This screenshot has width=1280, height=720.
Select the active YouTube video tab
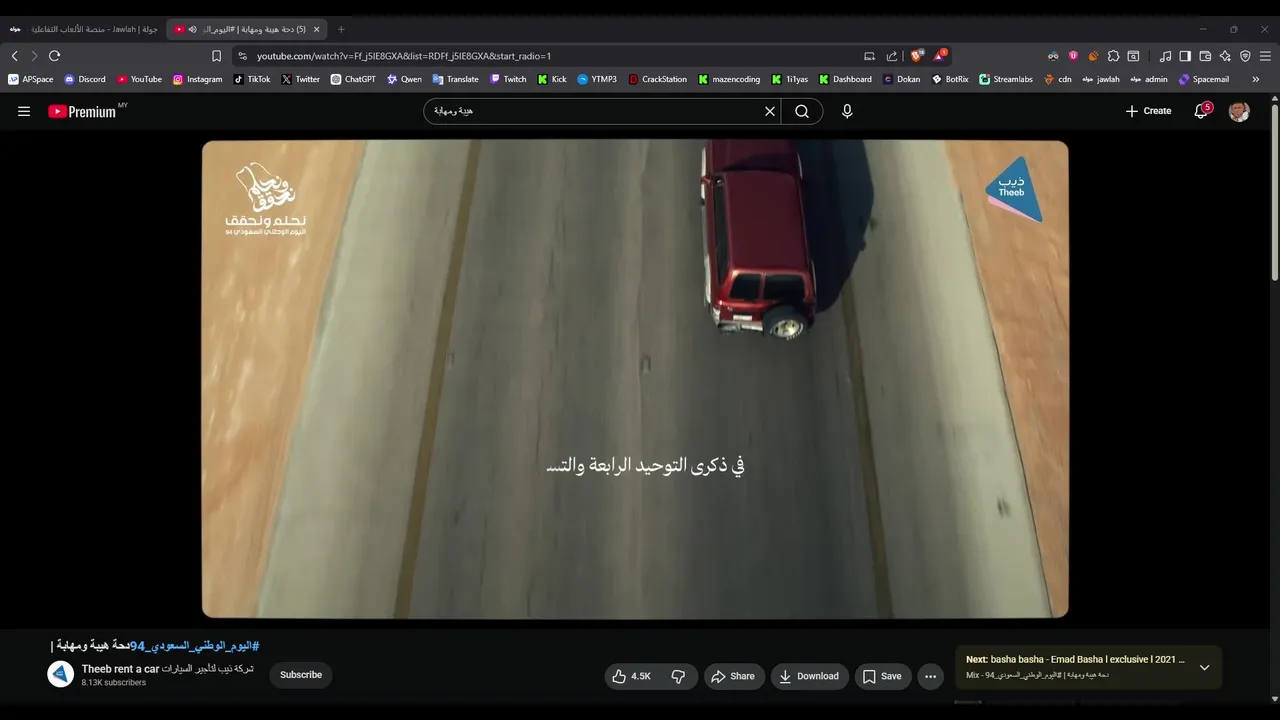point(247,29)
